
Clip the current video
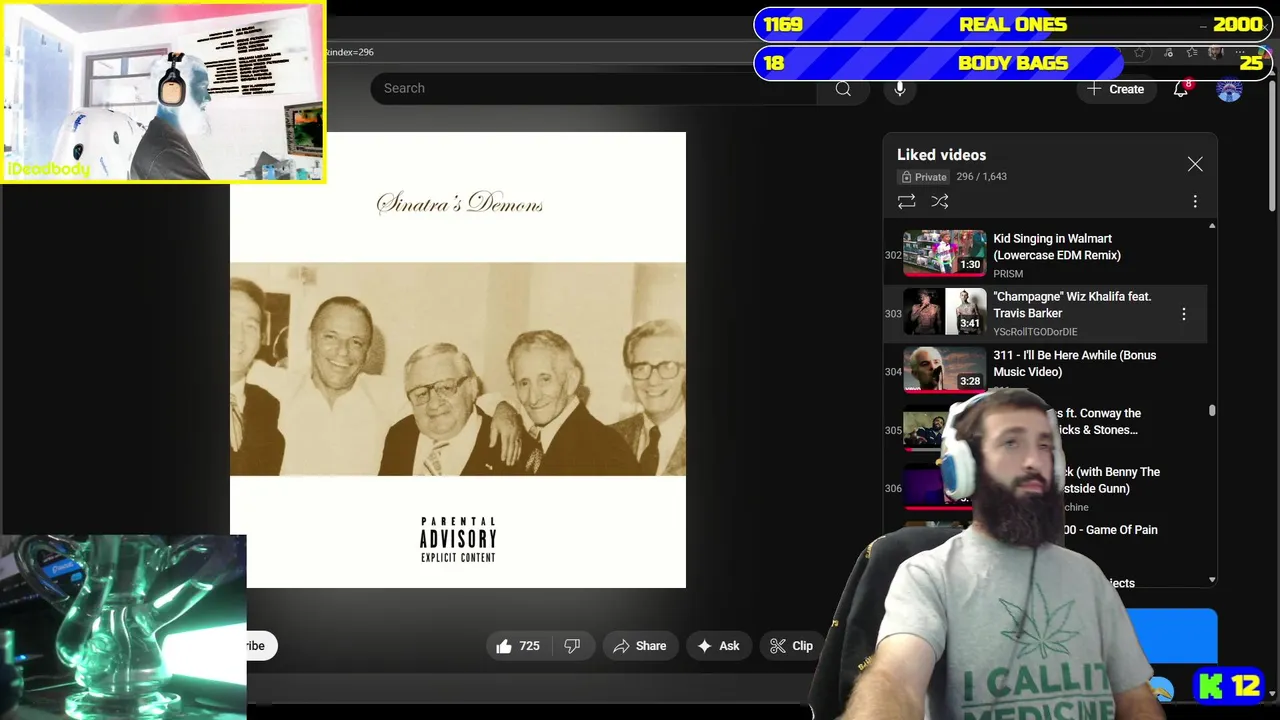(791, 646)
